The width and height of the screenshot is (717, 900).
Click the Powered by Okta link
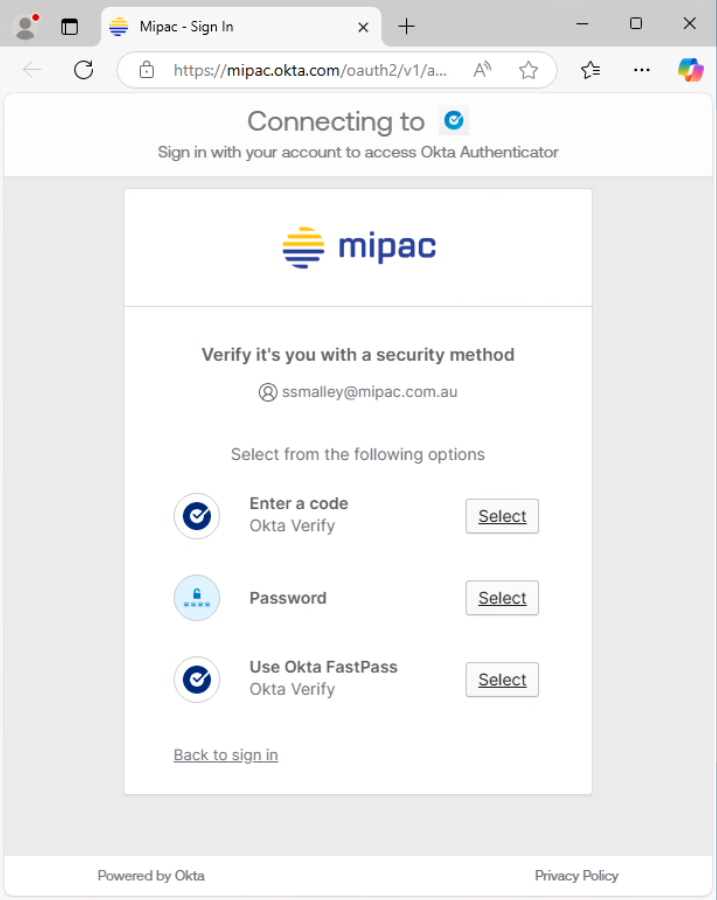[x=151, y=876]
